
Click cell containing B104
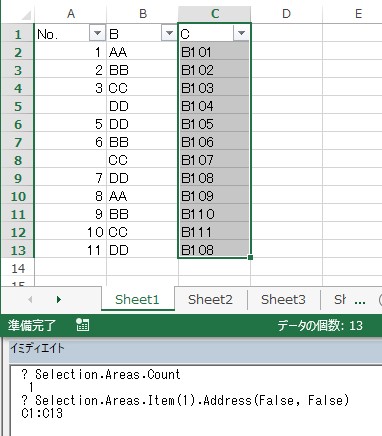214,105
